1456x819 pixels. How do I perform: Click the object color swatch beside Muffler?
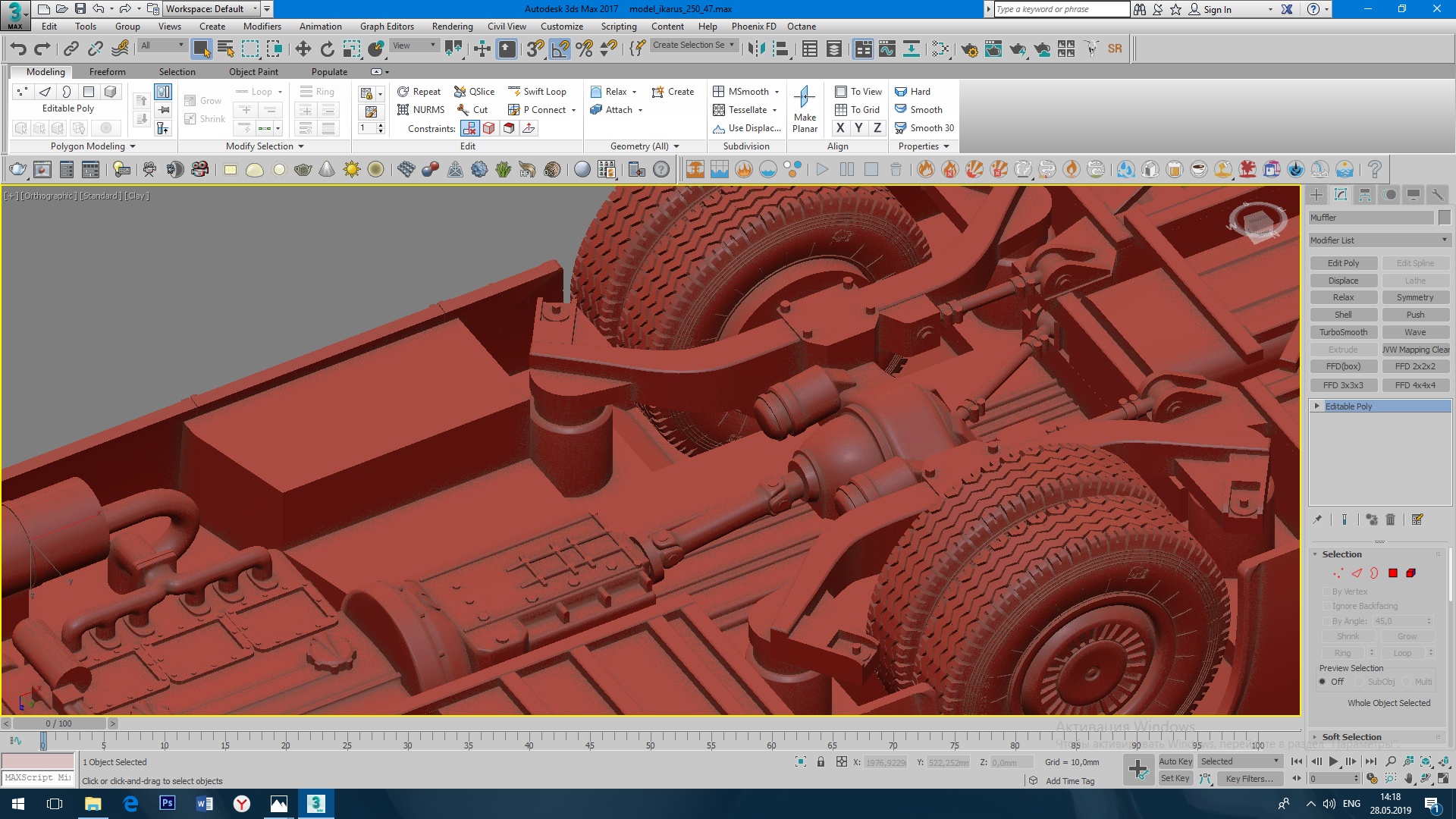[1444, 218]
